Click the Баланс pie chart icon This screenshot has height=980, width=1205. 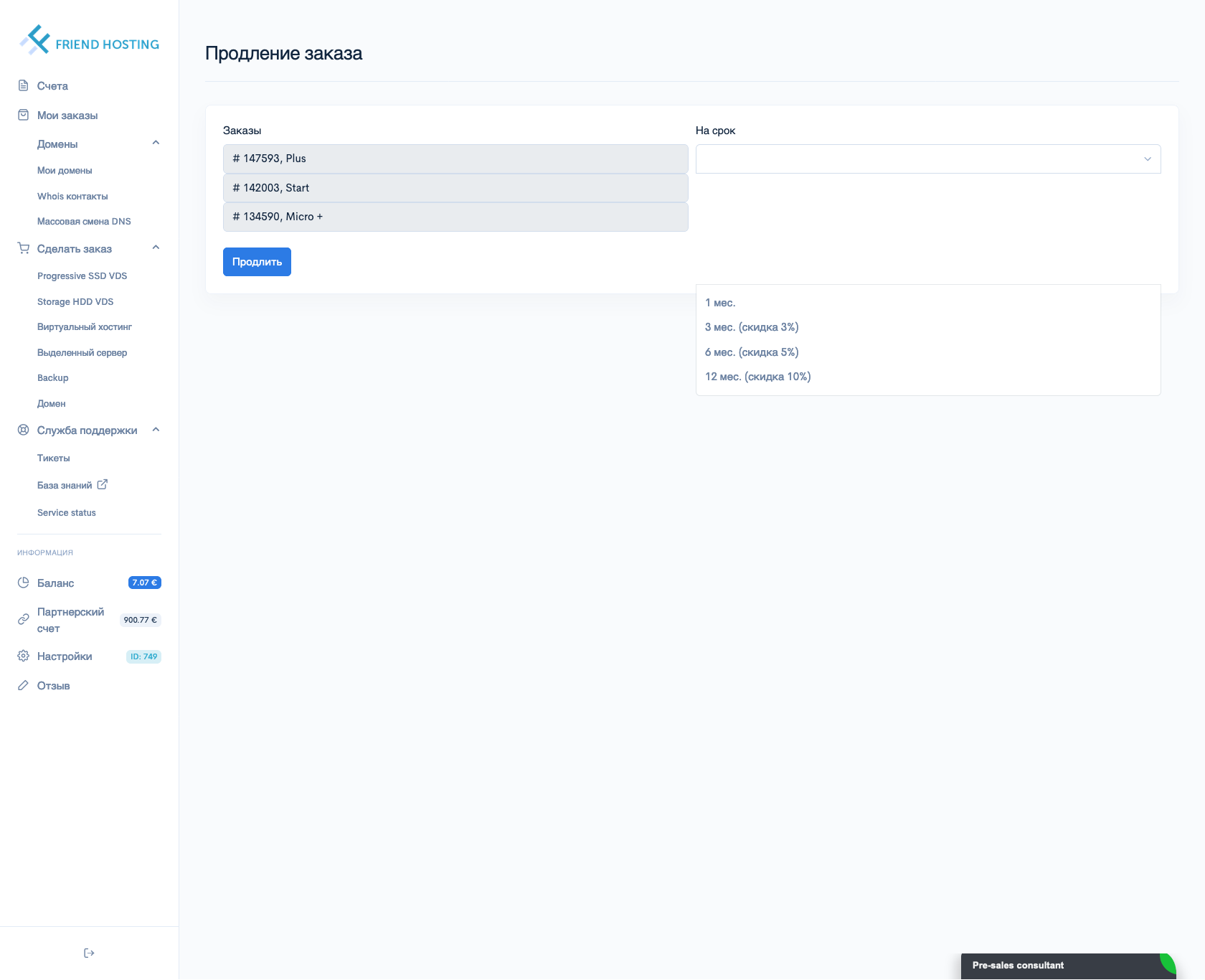(24, 583)
